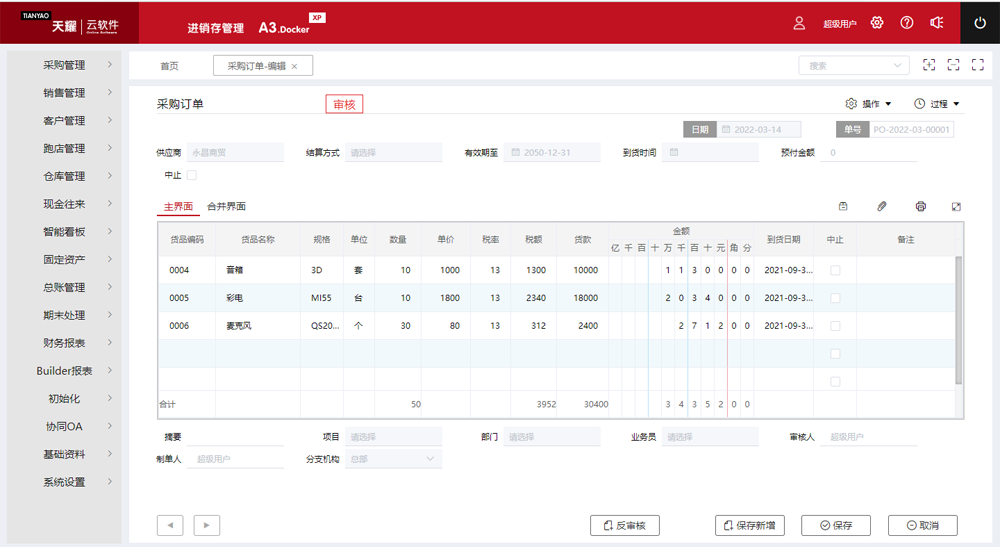The height and width of the screenshot is (547, 1000).
Task: Toggle the 中止 checkbox under 供应商
Action: 192,175
